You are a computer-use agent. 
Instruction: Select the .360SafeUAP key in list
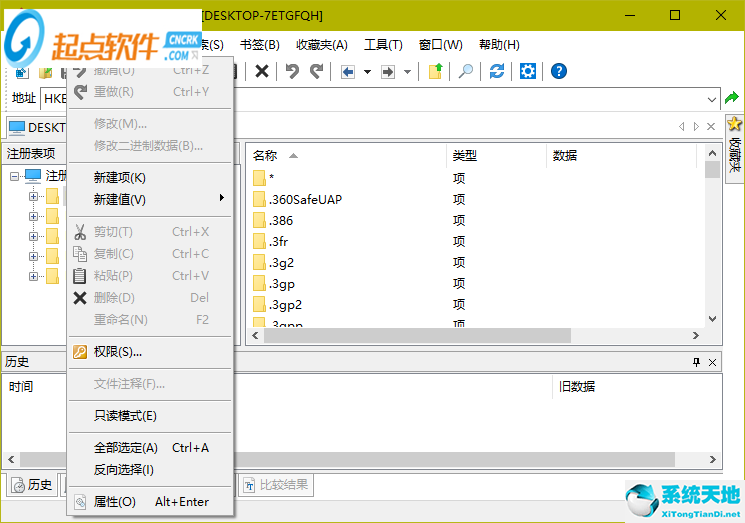click(305, 199)
